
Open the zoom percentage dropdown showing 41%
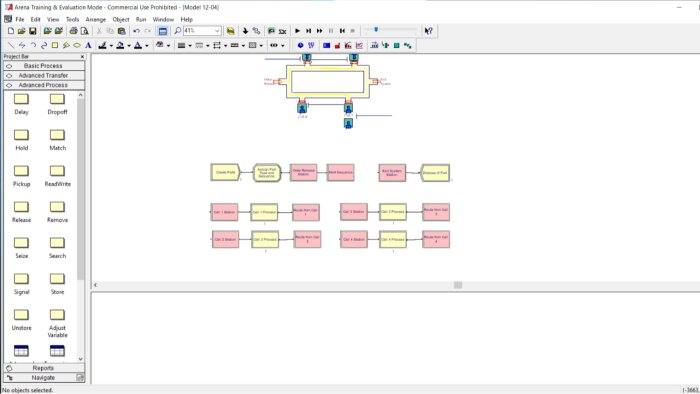pyautogui.click(x=217, y=31)
